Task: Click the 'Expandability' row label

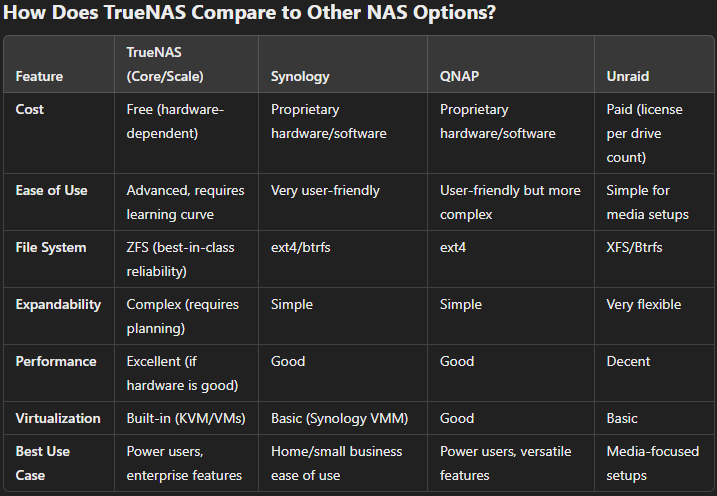Action: [x=58, y=304]
